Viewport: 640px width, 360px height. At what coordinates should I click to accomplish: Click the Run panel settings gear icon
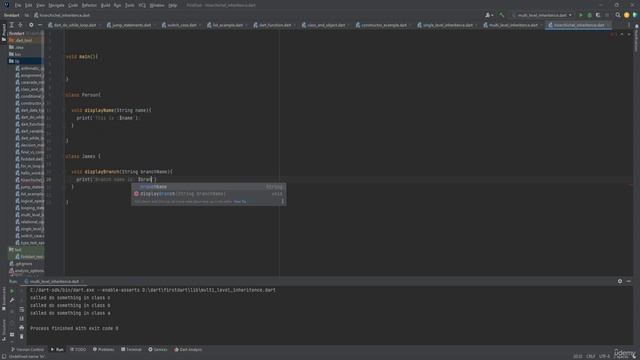coord(620,281)
